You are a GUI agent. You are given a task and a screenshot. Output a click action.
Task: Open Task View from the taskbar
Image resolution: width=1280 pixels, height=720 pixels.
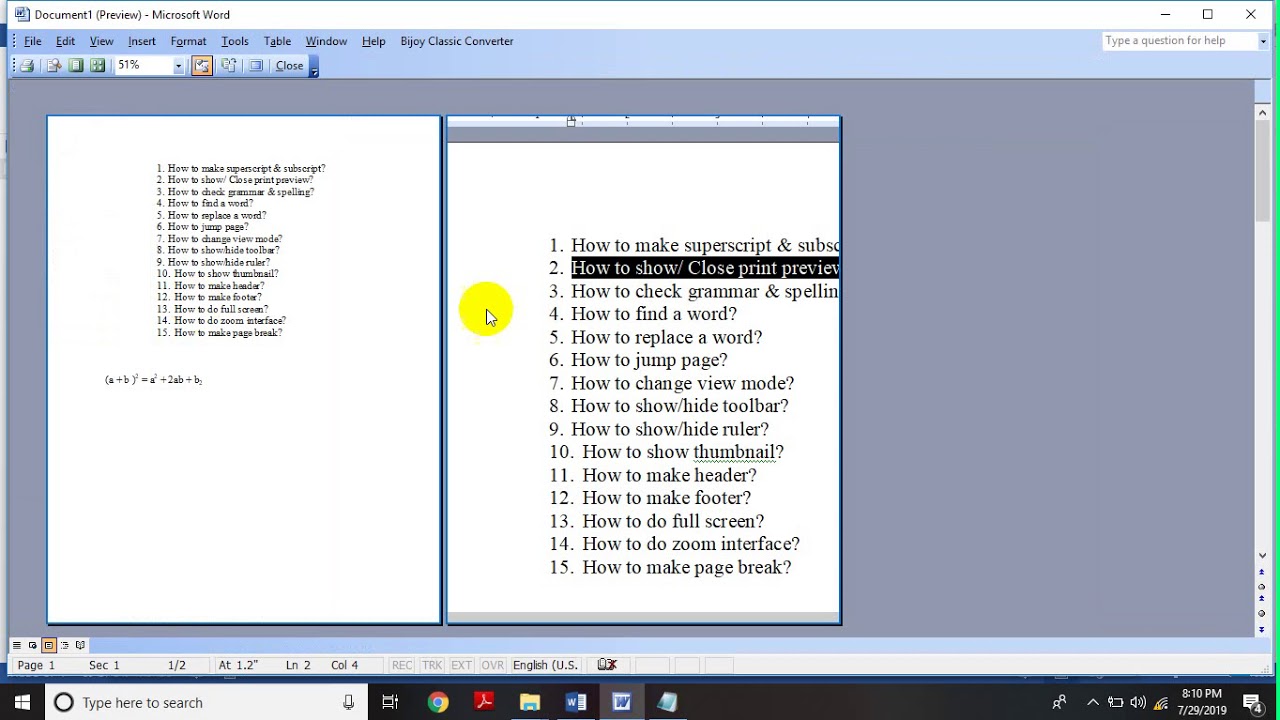click(x=390, y=703)
